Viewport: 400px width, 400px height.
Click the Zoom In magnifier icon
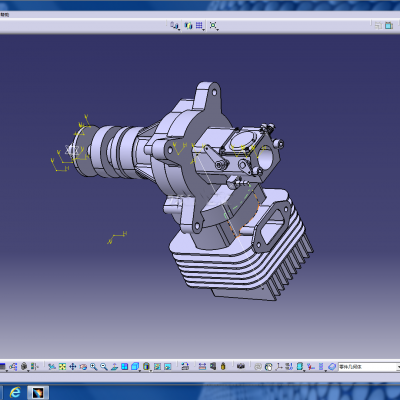(94, 367)
